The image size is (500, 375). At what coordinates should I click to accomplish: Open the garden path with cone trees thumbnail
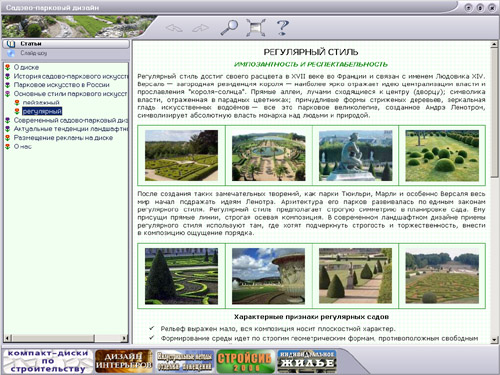pyautogui.click(x=356, y=276)
